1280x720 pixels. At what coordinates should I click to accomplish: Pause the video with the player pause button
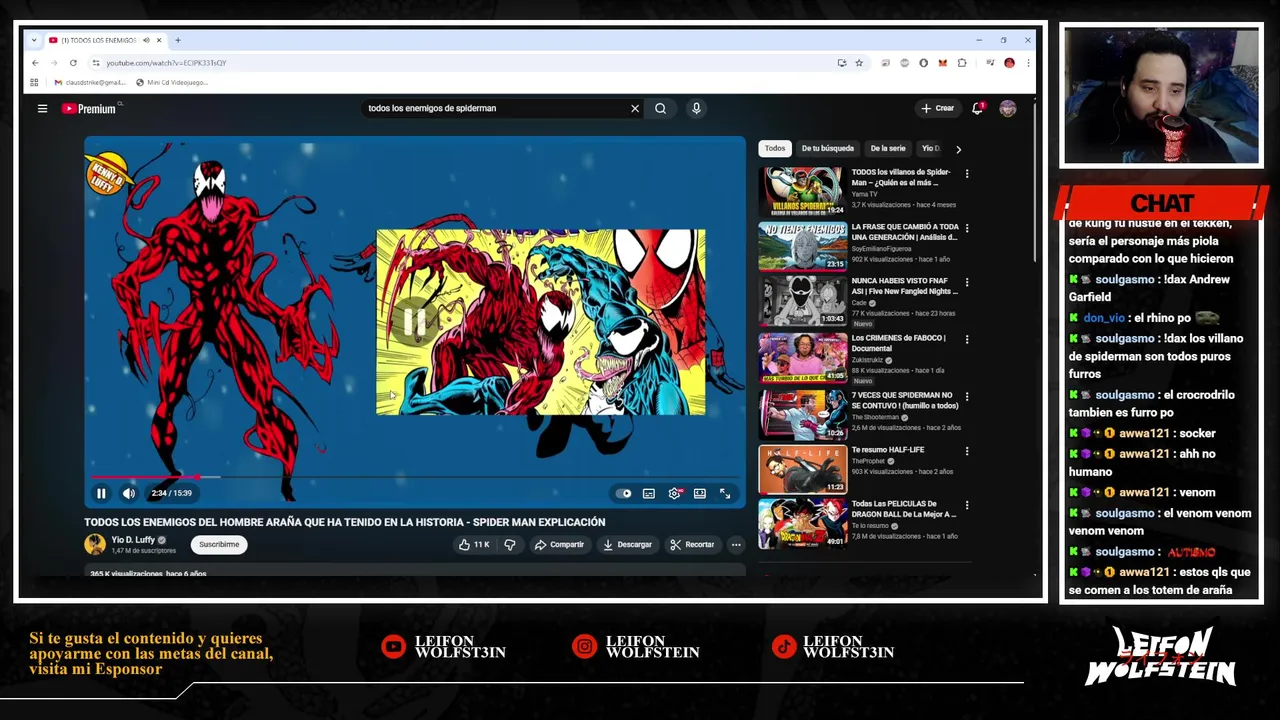[x=101, y=493]
